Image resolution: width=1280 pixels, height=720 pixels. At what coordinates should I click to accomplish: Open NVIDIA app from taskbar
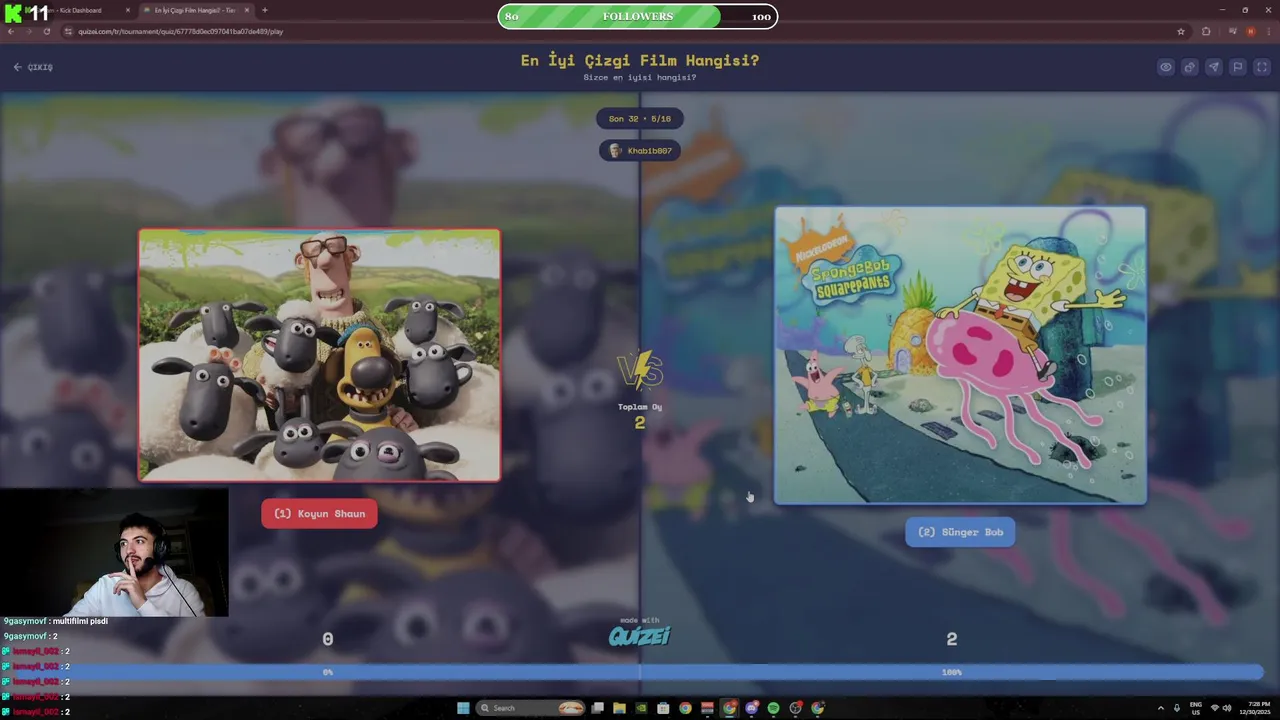pos(641,708)
